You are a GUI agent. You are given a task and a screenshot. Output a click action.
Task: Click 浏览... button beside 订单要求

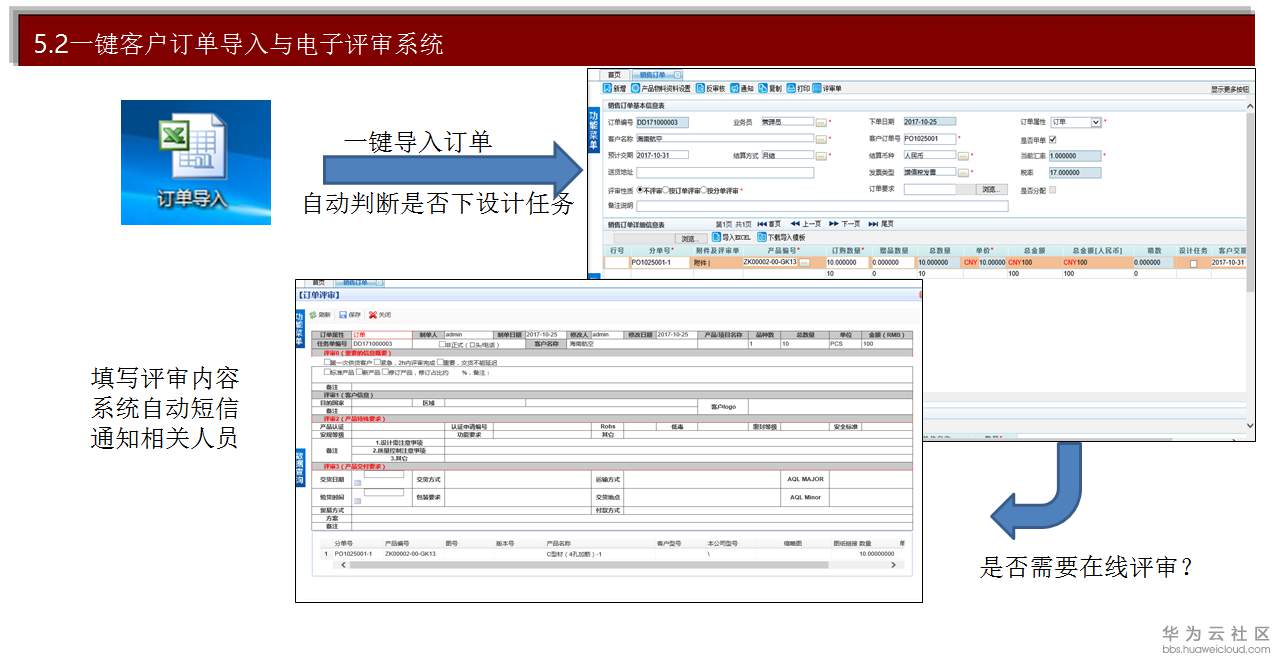[x=991, y=189]
